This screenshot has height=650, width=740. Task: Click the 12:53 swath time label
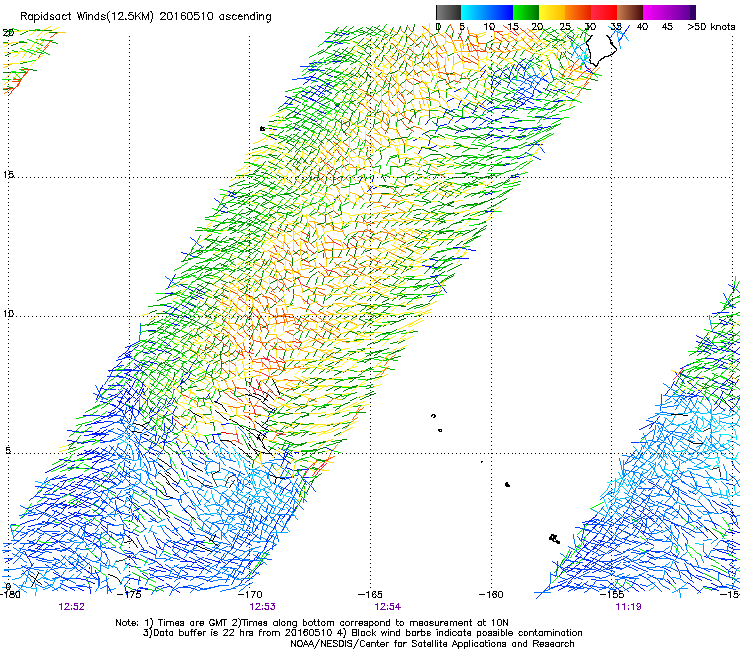262,607
